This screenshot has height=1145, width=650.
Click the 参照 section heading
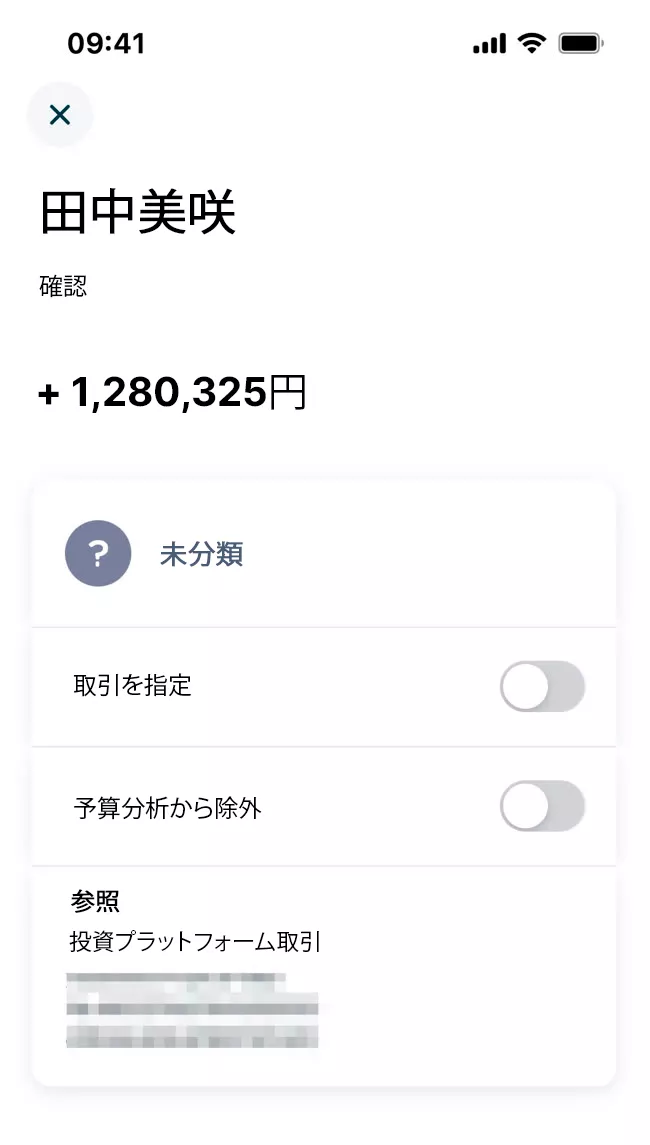point(95,900)
